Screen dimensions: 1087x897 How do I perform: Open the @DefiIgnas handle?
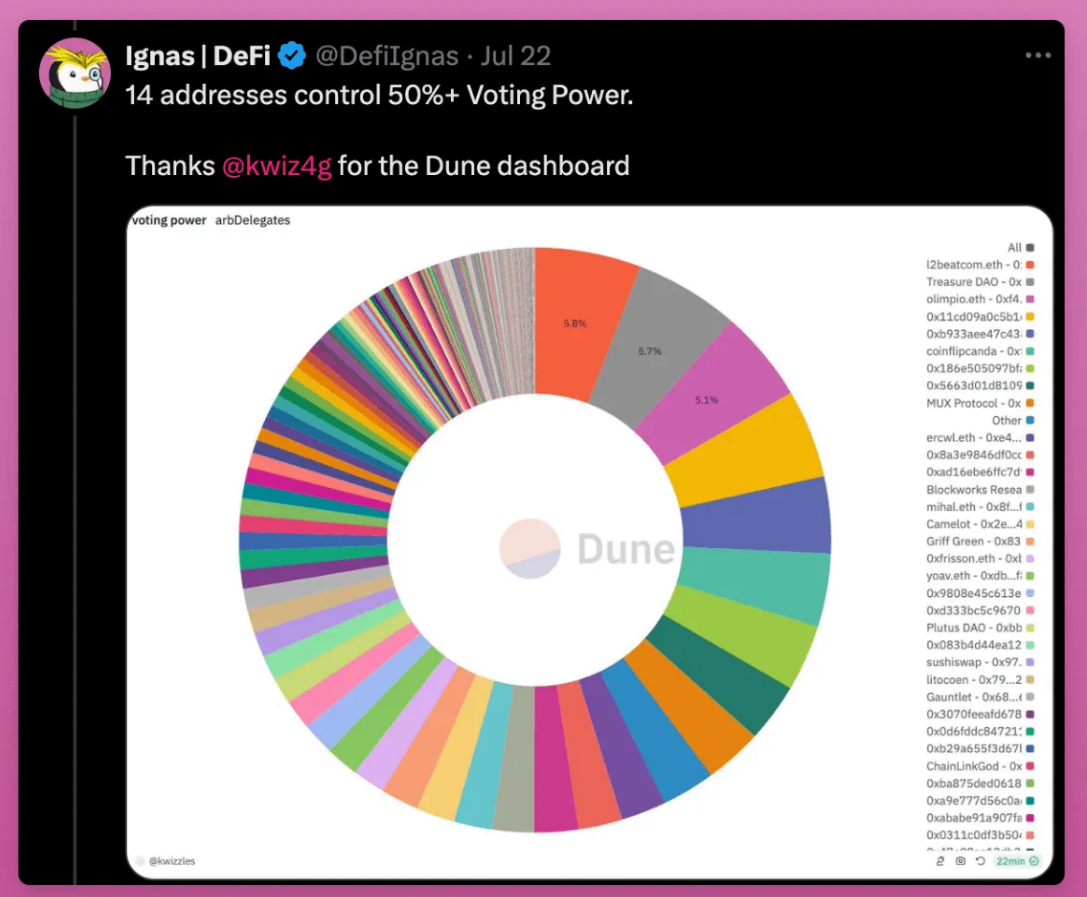pyautogui.click(x=387, y=56)
